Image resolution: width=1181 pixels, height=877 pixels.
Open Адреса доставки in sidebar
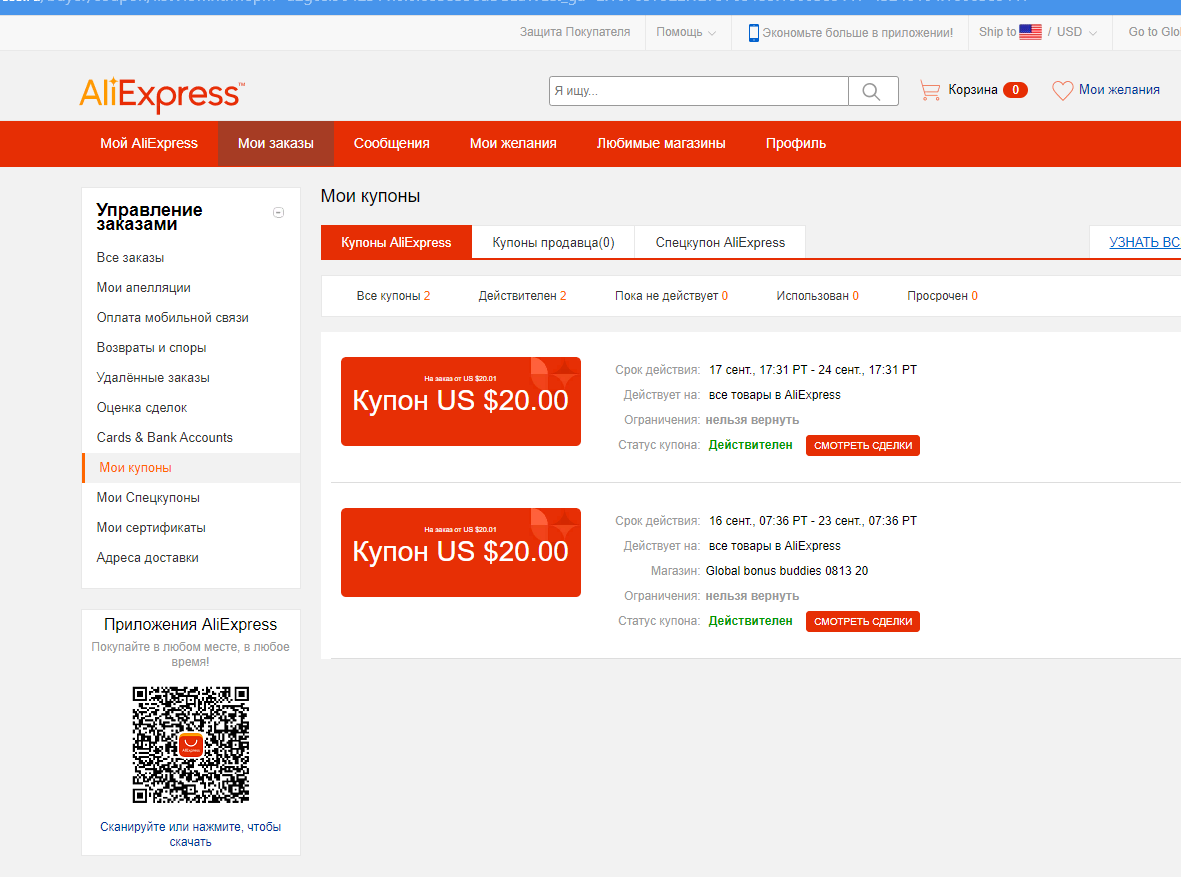click(x=148, y=558)
